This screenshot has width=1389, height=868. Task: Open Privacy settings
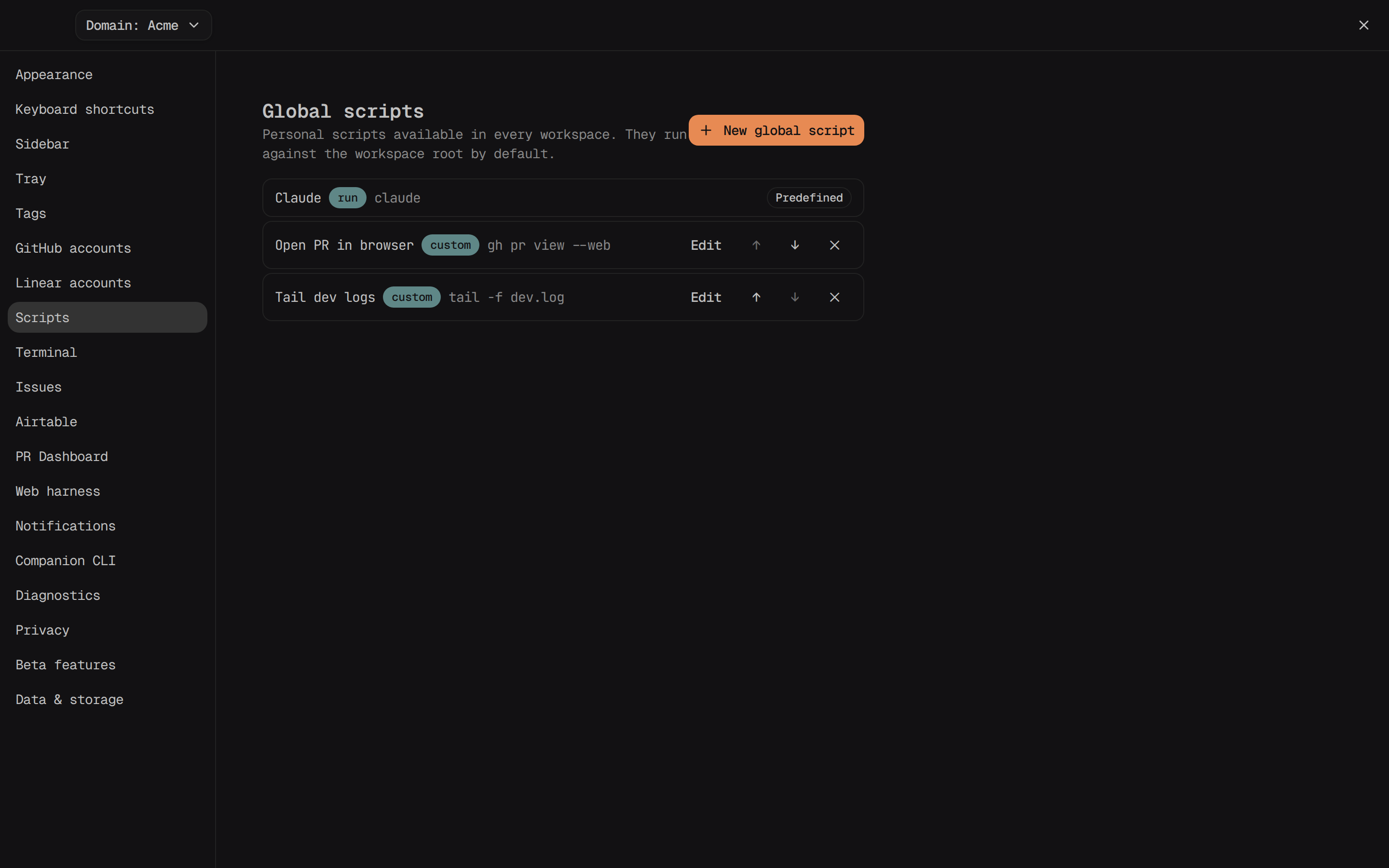coord(108,630)
